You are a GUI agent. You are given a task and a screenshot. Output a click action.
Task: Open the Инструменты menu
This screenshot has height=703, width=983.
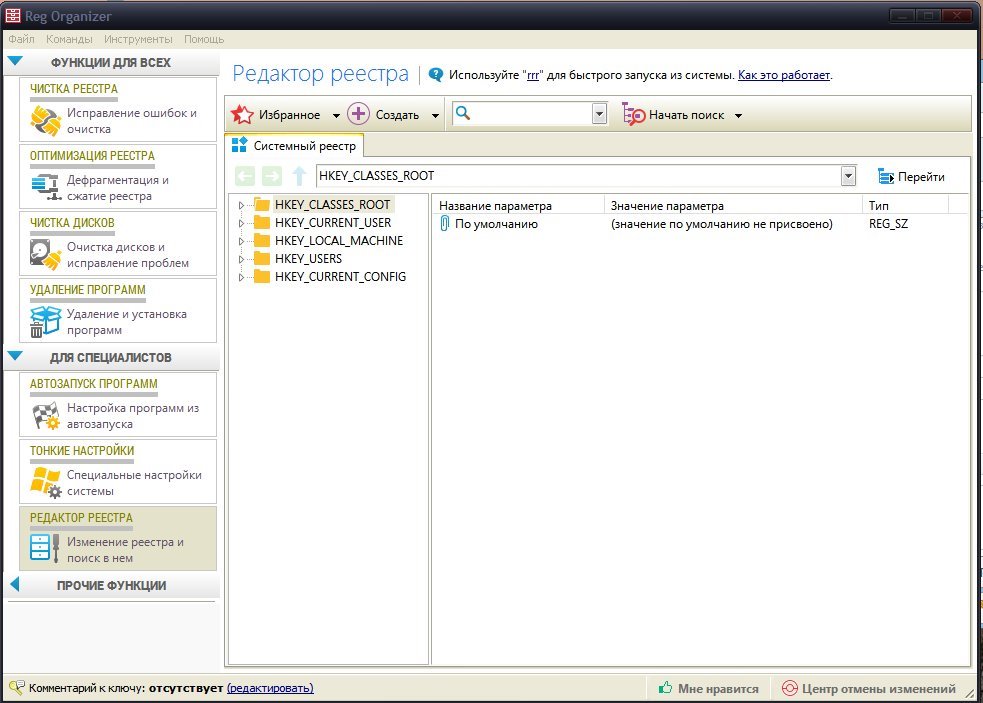tap(138, 39)
